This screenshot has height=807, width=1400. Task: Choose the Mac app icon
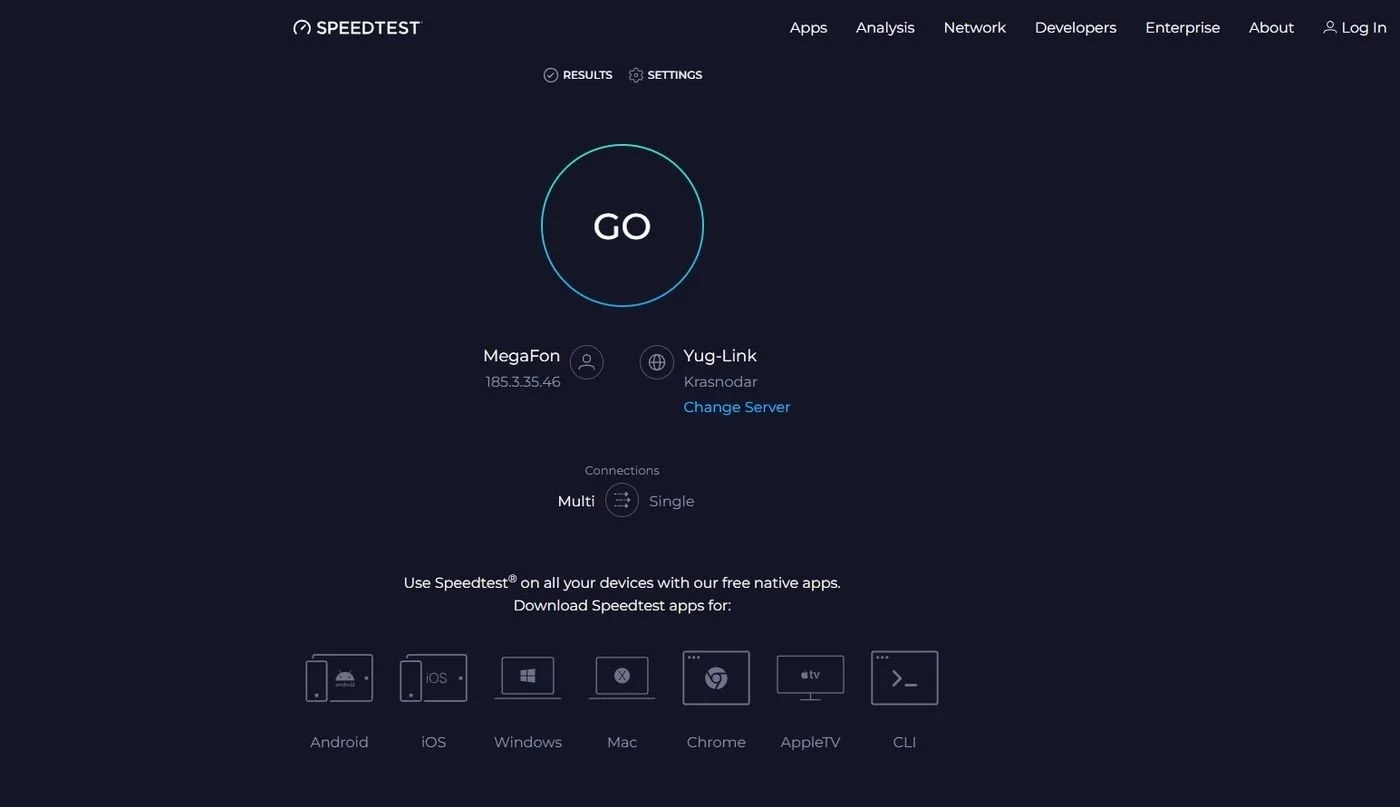pos(622,678)
